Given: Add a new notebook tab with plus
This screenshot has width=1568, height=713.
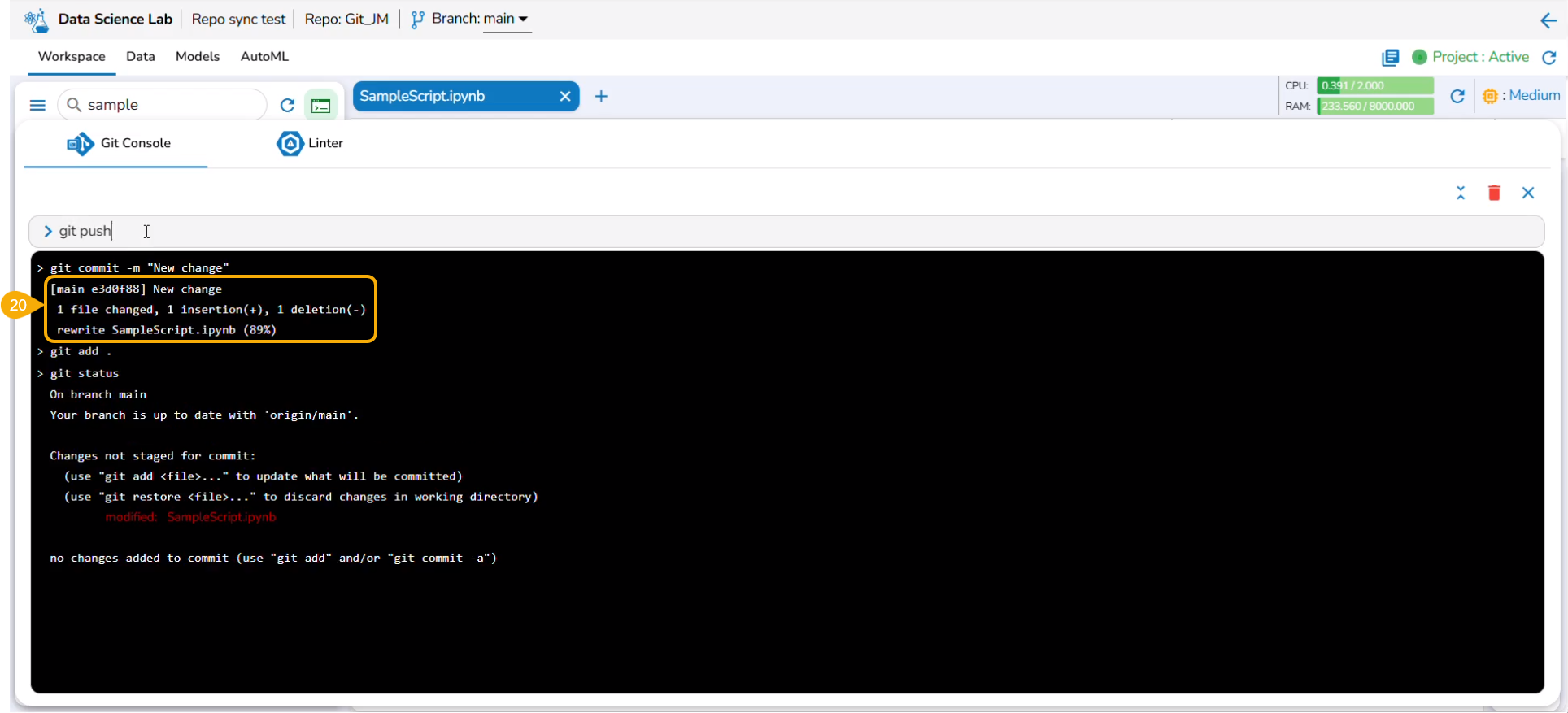Looking at the screenshot, I should 601,96.
